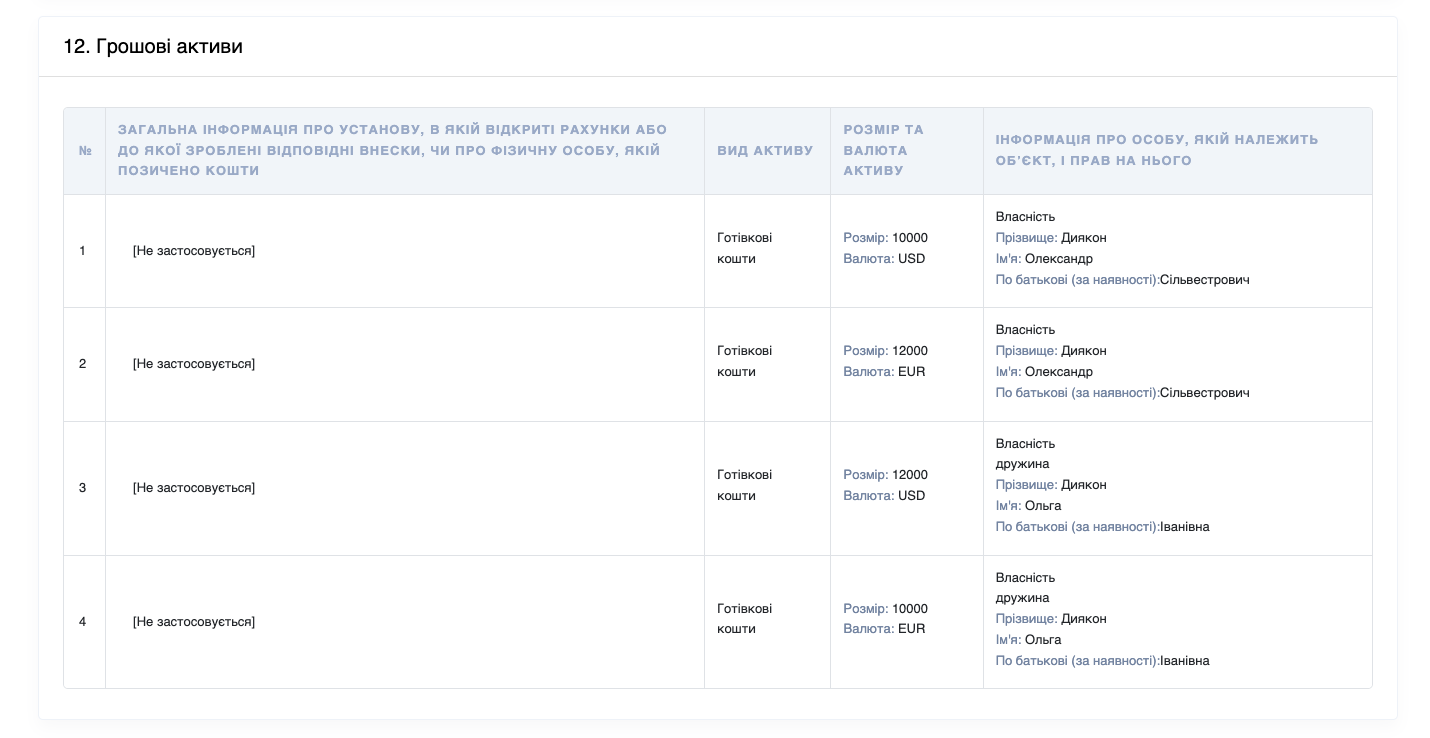Click "[Не застосовується]" in row 4

pos(194,622)
